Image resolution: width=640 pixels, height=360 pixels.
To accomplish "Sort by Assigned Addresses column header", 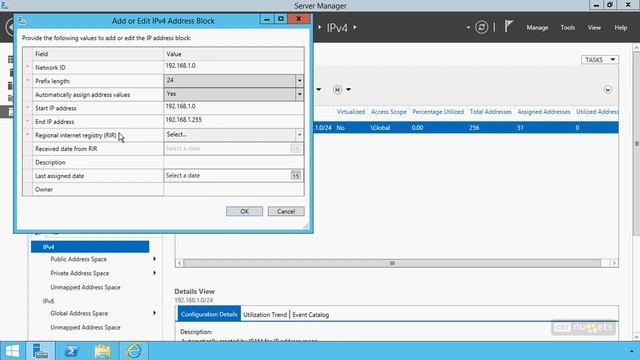I will point(544,111).
